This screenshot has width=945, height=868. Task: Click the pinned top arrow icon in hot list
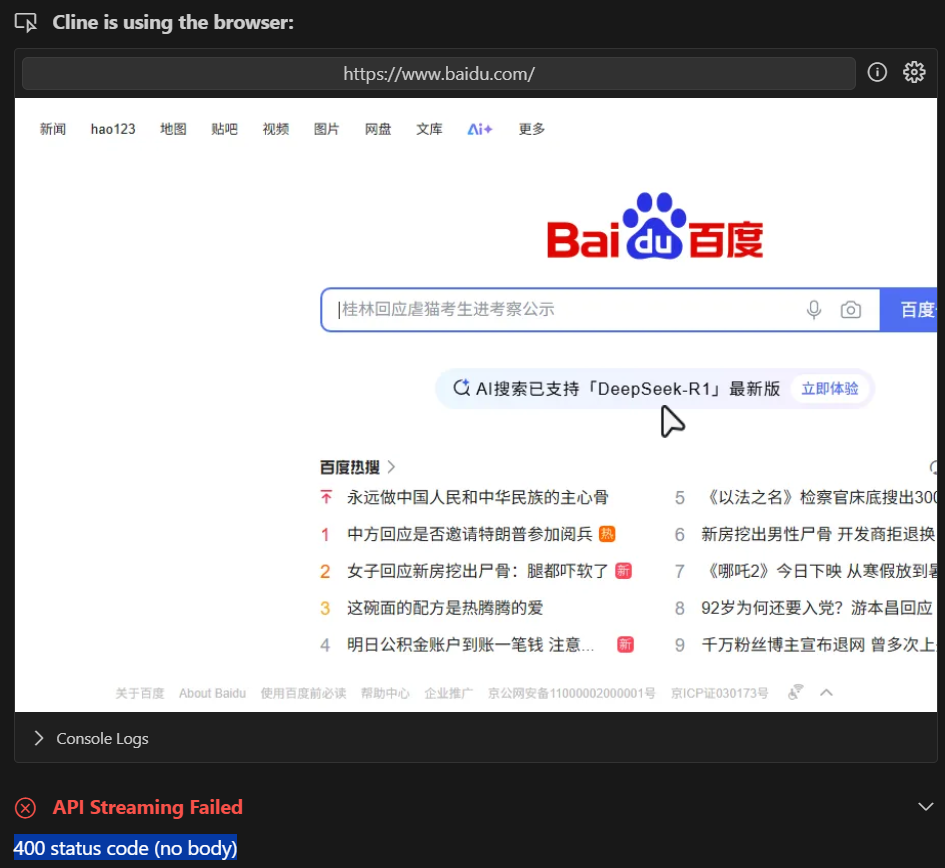click(326, 497)
